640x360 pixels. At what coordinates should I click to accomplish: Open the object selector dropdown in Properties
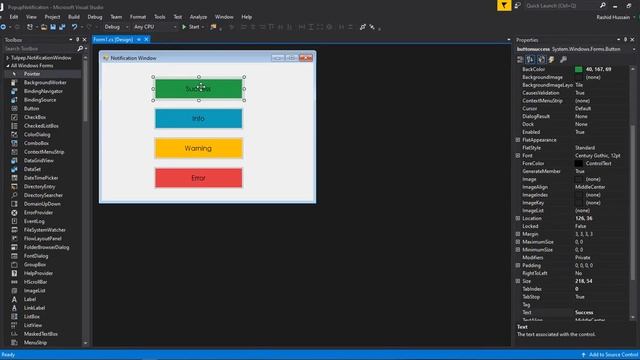tap(634, 49)
